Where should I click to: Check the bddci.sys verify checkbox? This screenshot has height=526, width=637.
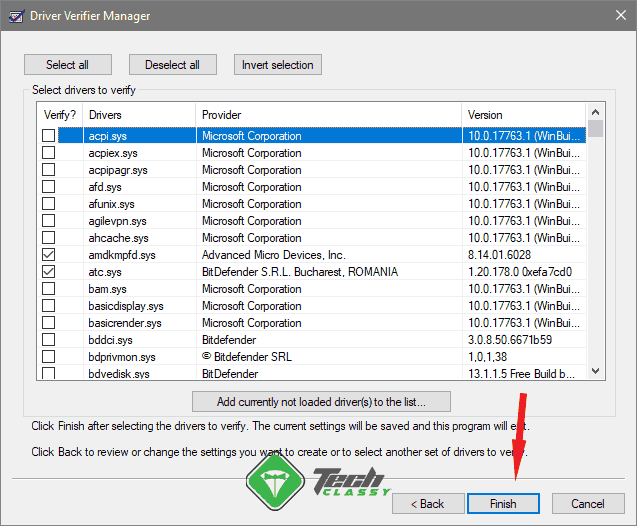point(48,340)
